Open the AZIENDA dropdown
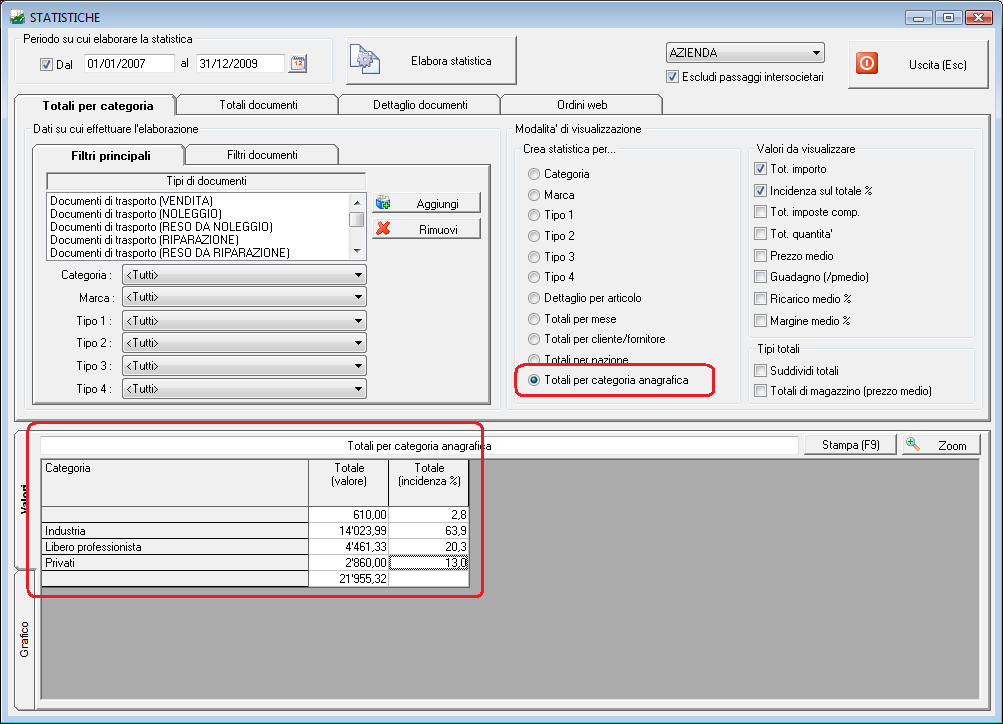The image size is (1003, 724). (x=745, y=52)
